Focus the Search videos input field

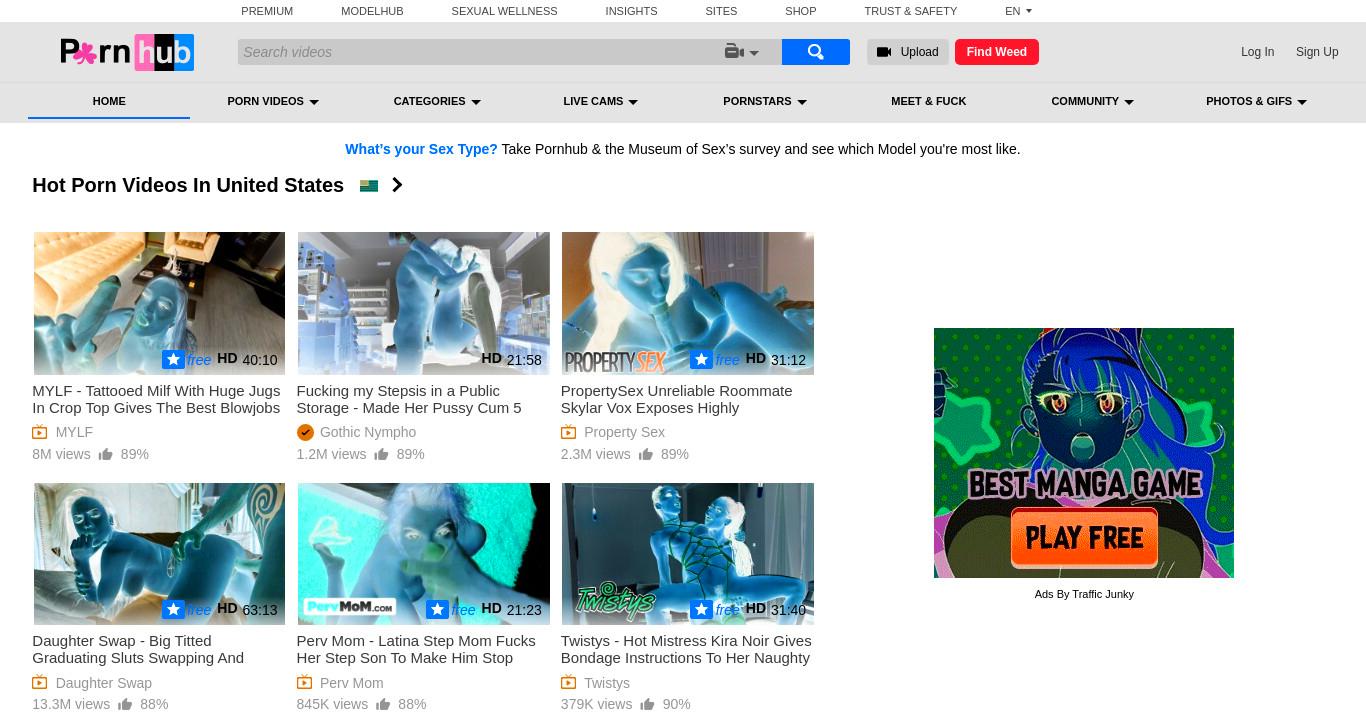[480, 52]
